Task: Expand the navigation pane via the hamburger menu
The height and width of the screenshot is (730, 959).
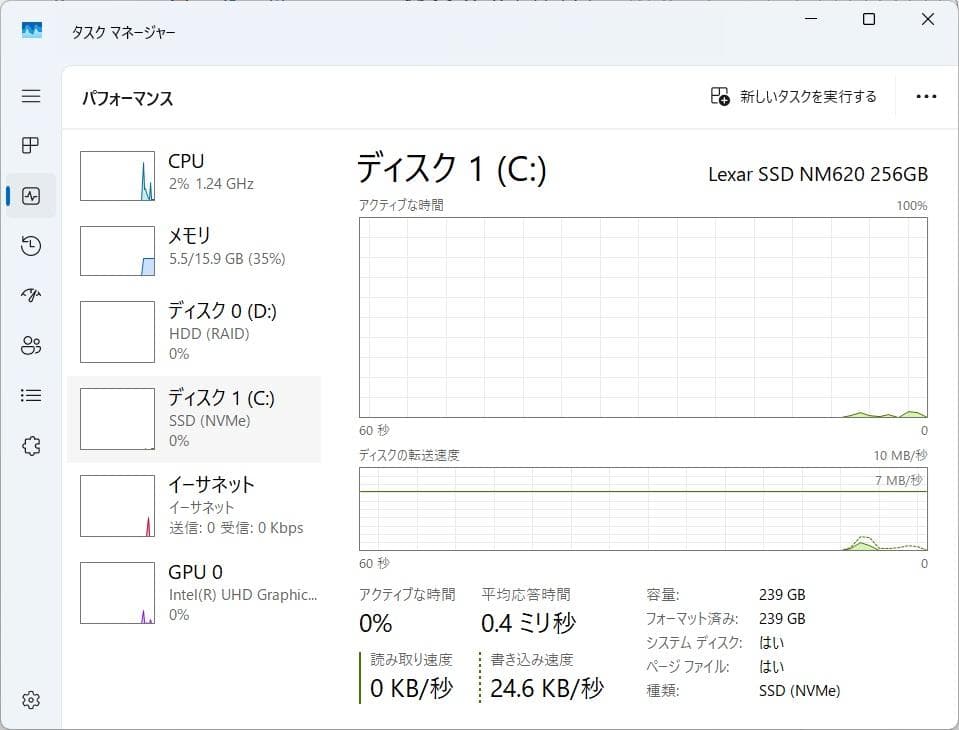Action: click(x=30, y=96)
